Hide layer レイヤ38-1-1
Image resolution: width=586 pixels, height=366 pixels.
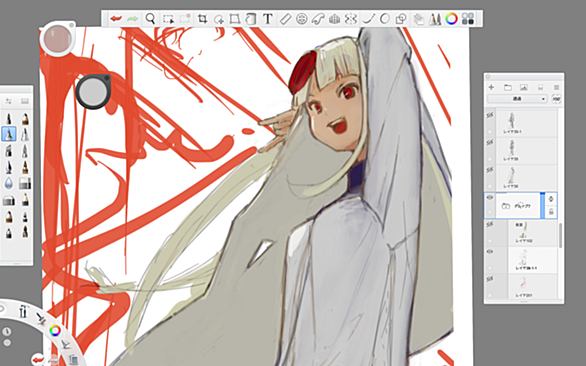490,252
